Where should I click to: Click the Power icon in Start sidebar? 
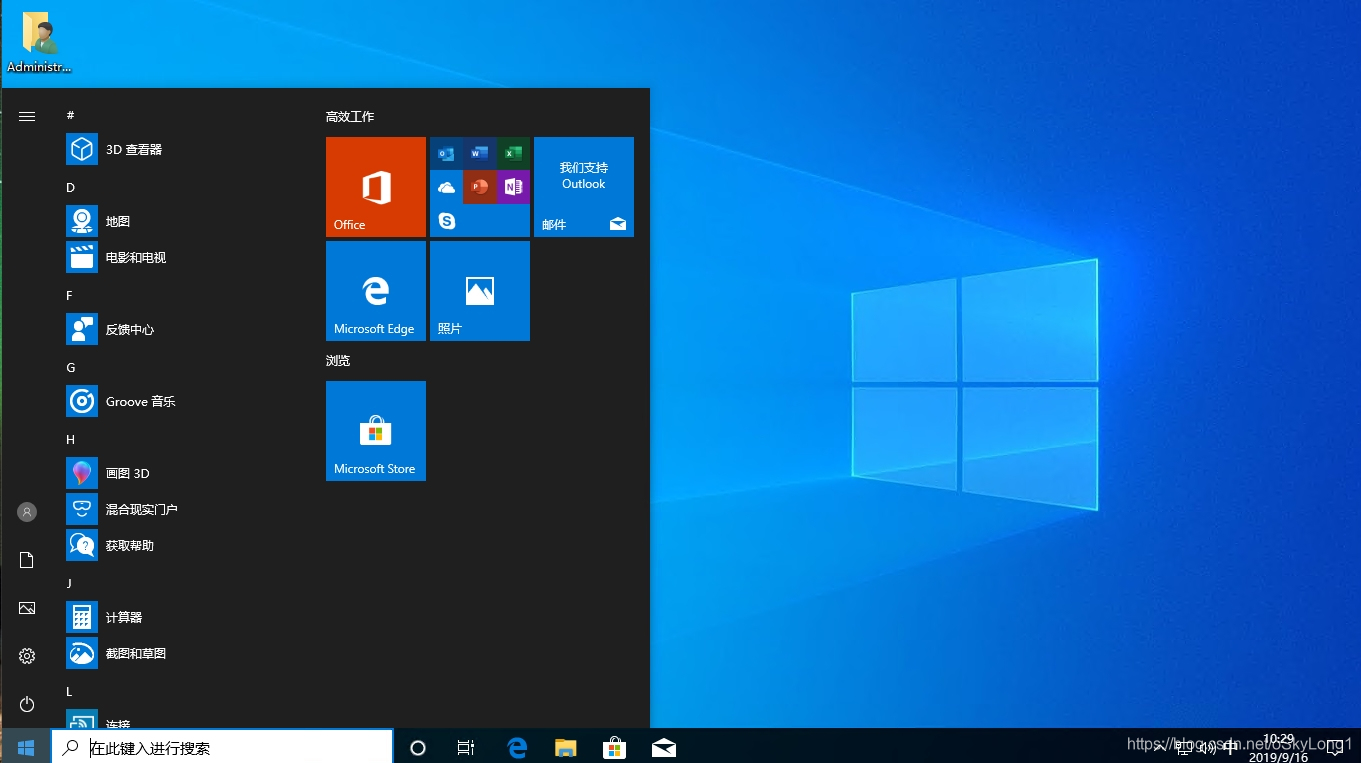pos(27,704)
